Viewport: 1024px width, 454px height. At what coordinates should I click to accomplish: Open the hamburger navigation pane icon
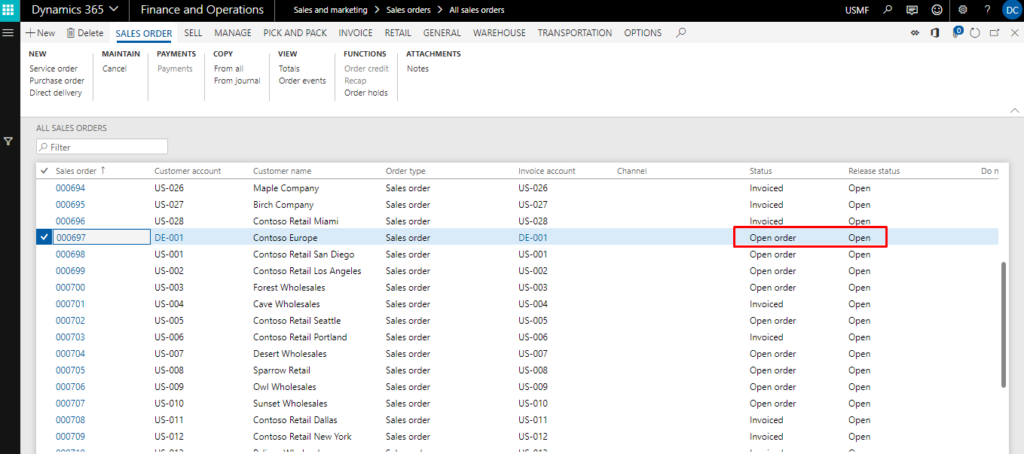tap(8, 32)
